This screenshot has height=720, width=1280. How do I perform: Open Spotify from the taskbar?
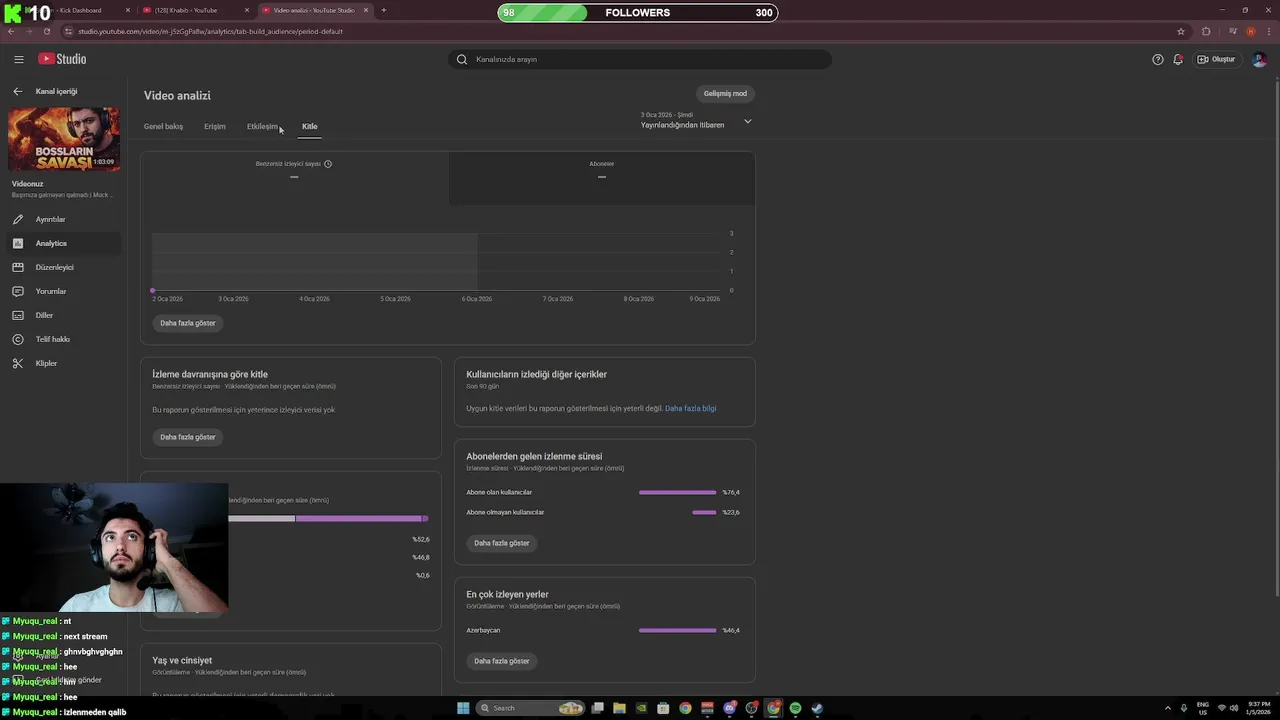(x=795, y=708)
